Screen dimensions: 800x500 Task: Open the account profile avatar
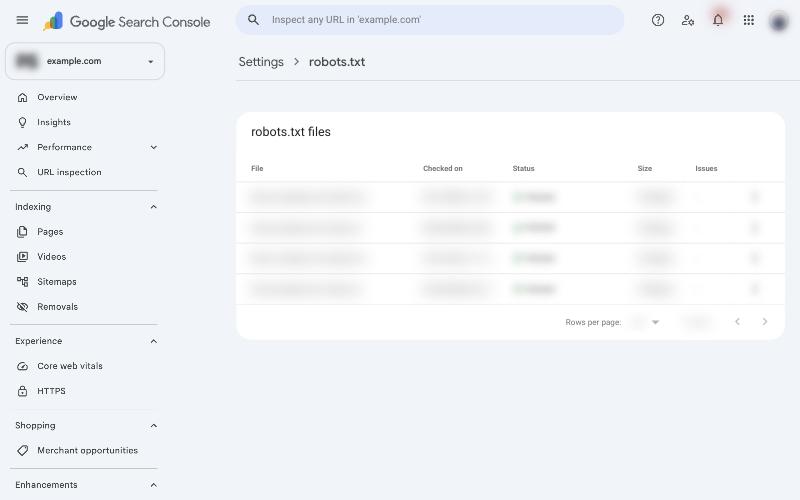pos(779,21)
